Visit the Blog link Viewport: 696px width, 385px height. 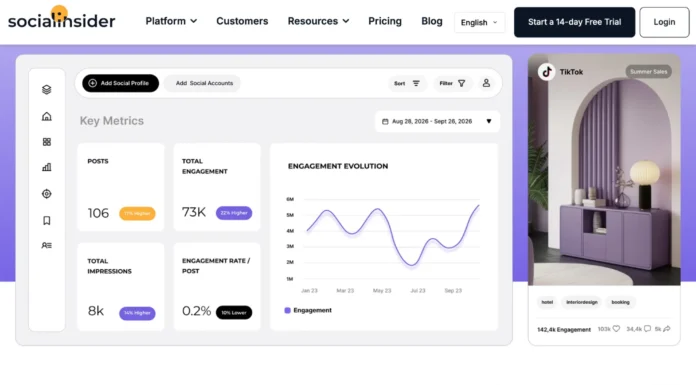431,21
